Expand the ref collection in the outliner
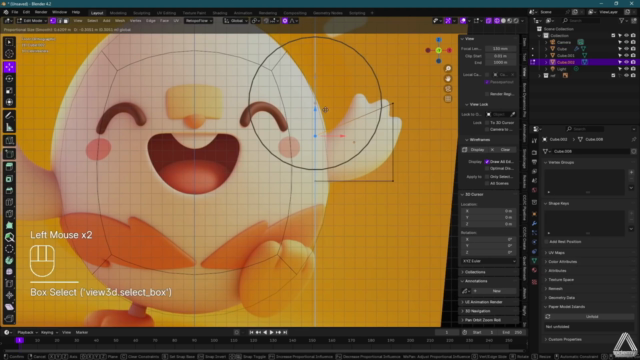640x360 pixels. point(539,76)
